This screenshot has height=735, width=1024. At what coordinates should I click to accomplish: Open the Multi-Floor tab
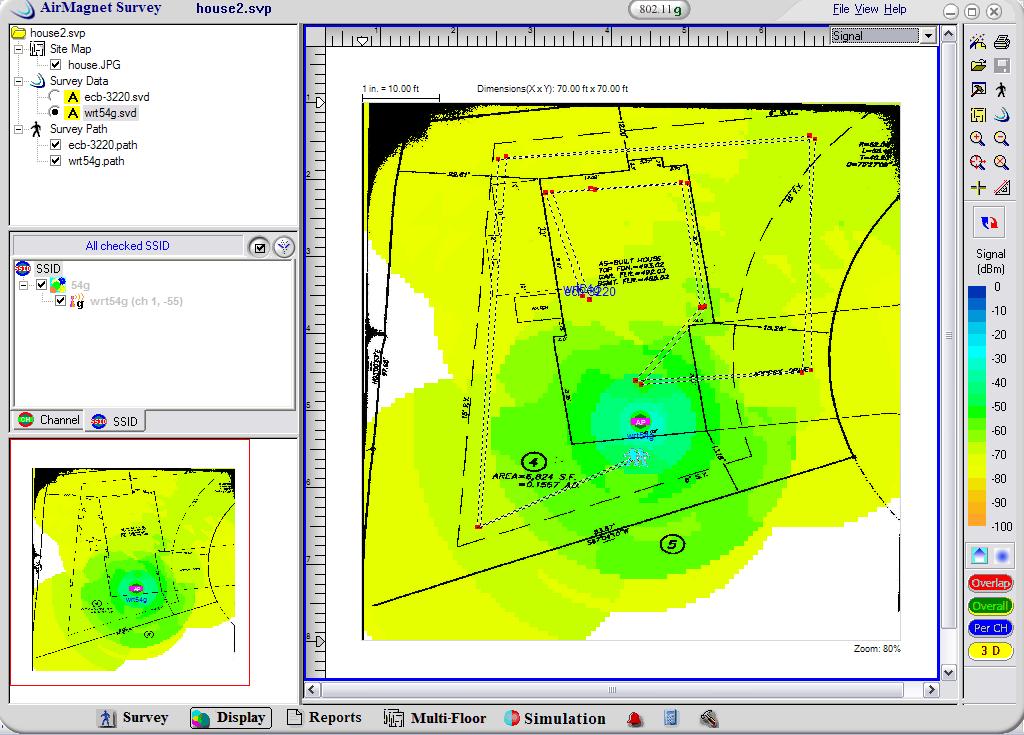[x=435, y=718]
